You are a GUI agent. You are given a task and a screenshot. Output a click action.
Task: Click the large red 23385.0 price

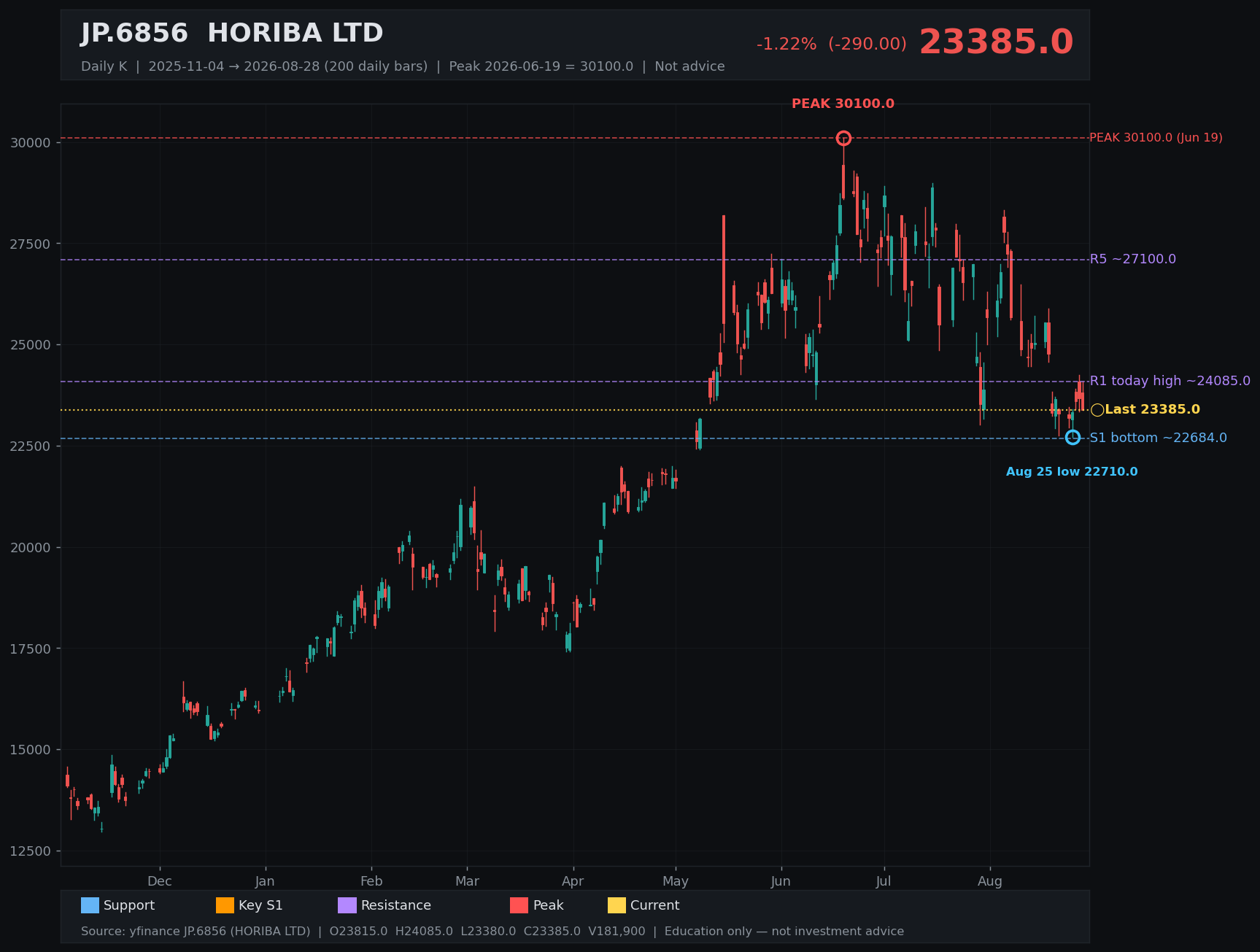coord(996,42)
